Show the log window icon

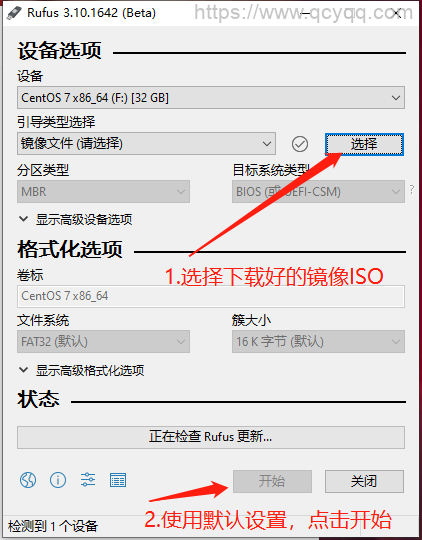[118, 480]
